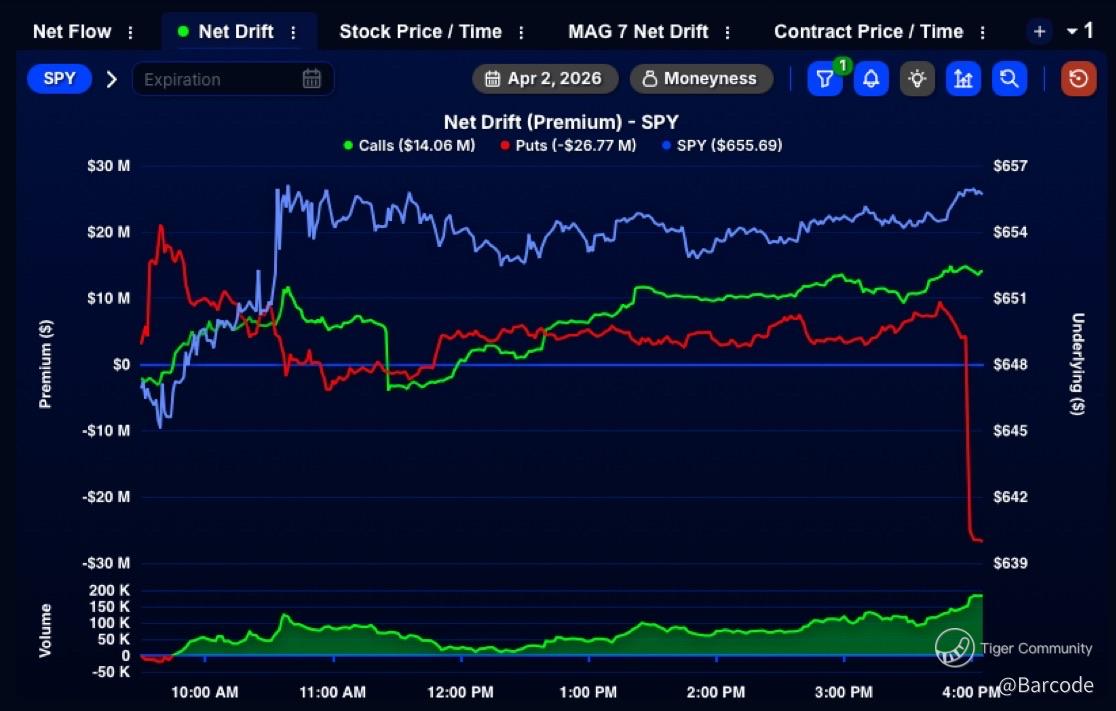Open Net Drift tab options menu

tap(293, 33)
